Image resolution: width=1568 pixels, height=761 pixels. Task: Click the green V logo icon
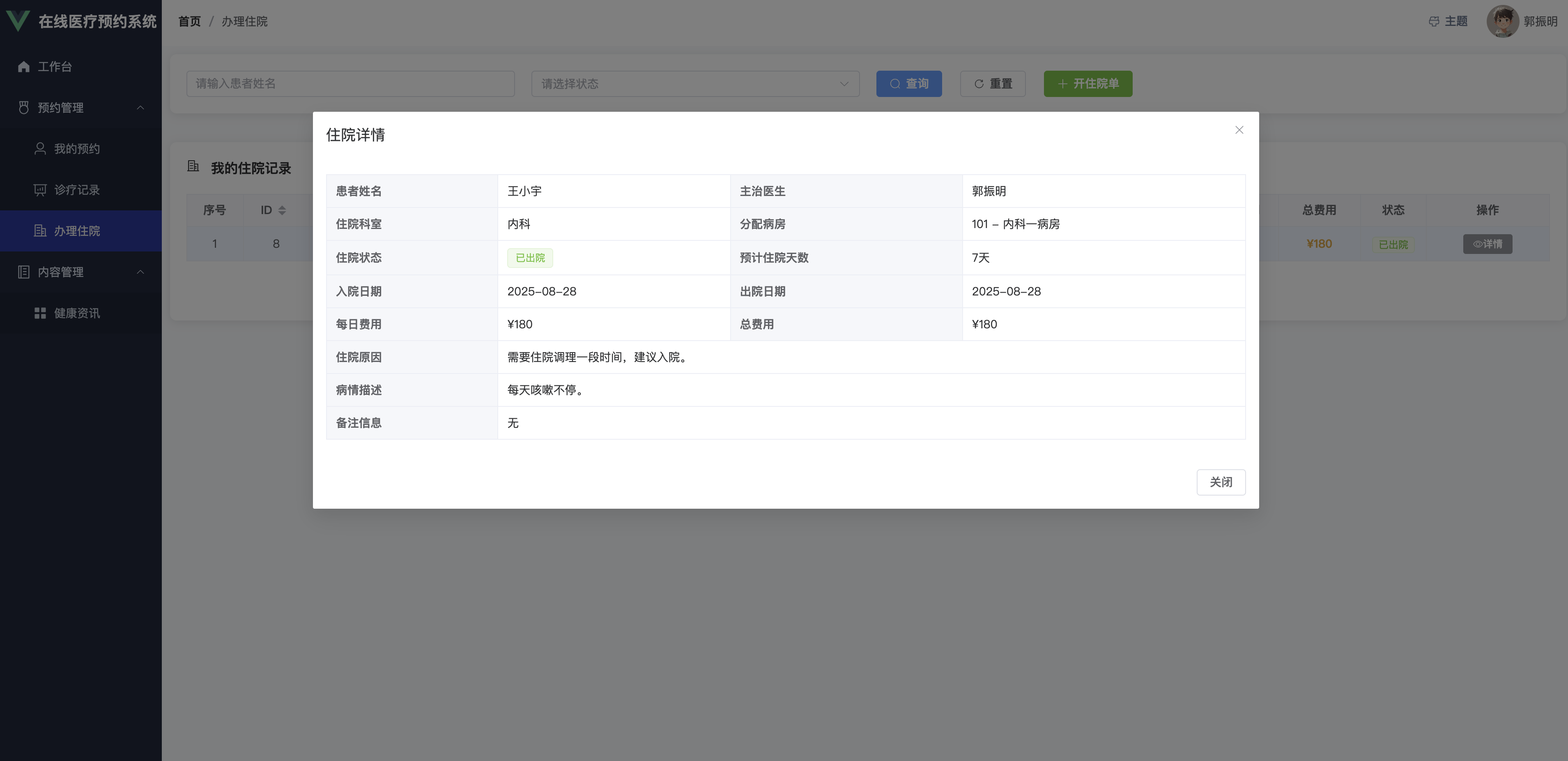pyautogui.click(x=18, y=21)
